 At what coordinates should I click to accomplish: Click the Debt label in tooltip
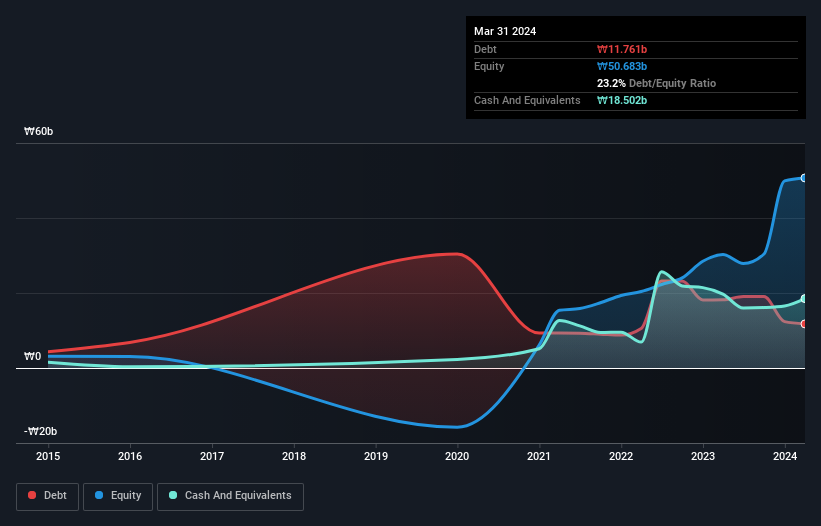[x=485, y=49]
